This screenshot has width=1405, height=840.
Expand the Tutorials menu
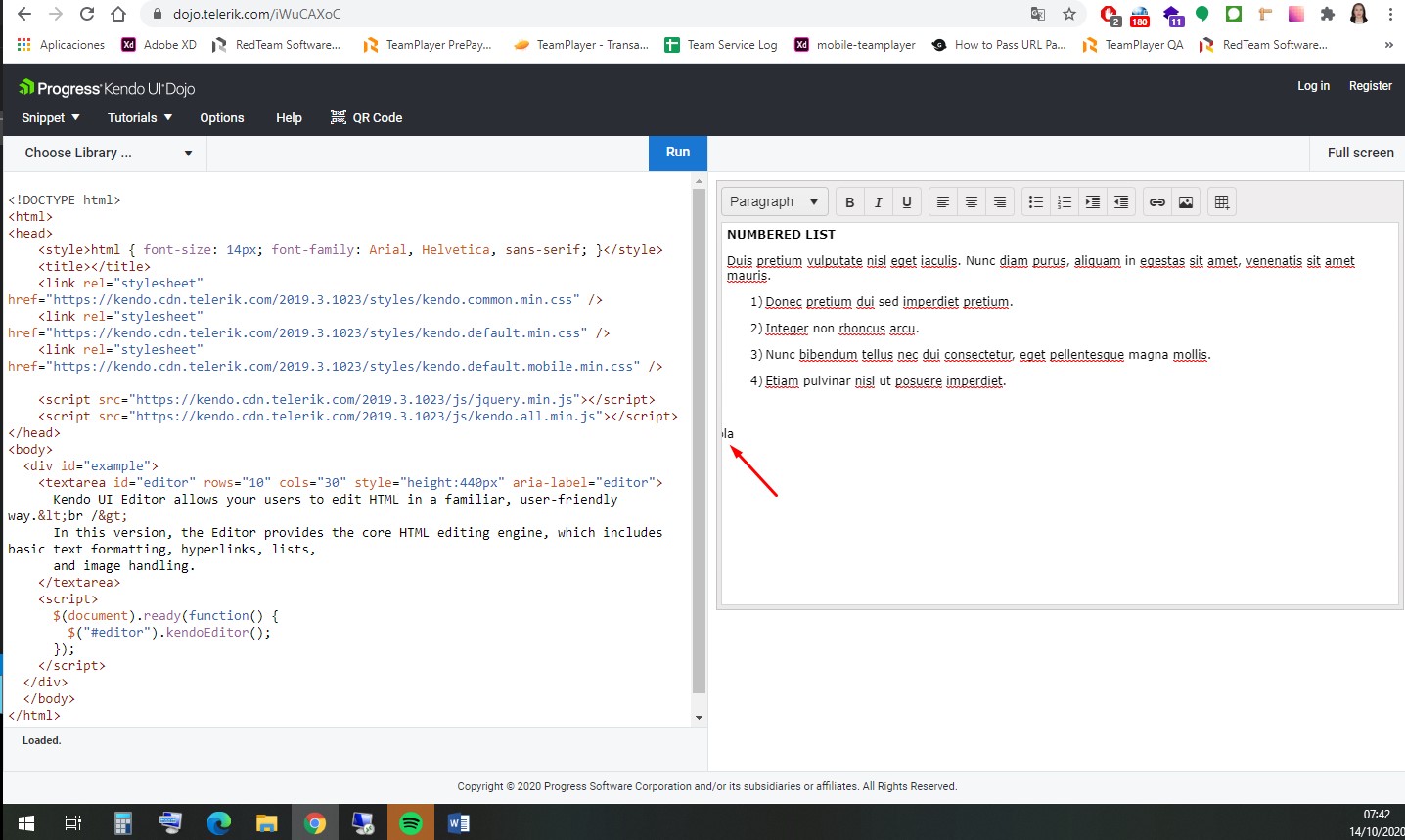[140, 117]
